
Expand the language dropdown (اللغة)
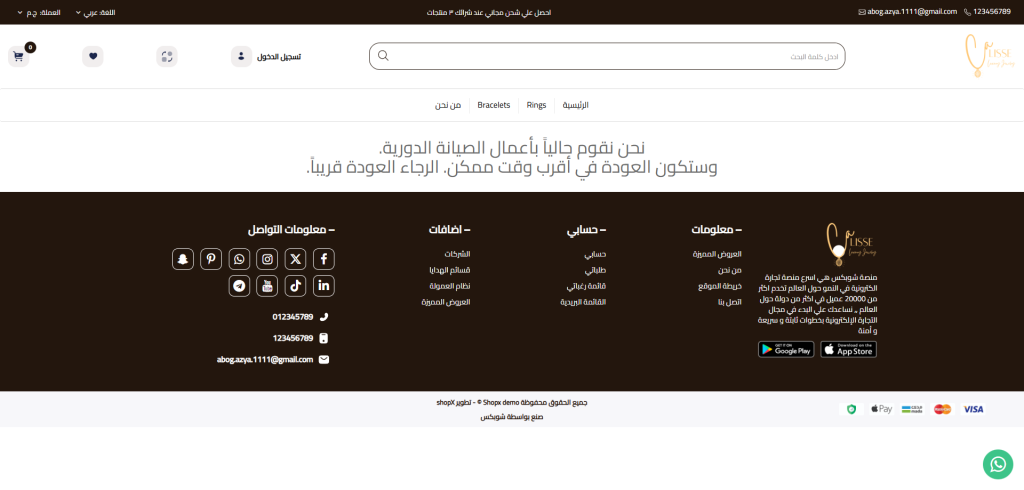(x=95, y=12)
